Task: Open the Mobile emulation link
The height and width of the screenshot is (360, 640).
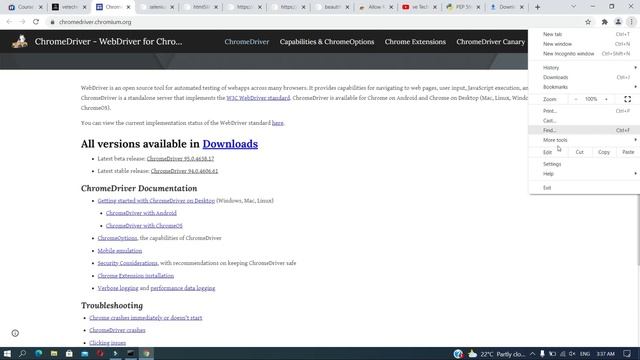Action: pyautogui.click(x=120, y=251)
